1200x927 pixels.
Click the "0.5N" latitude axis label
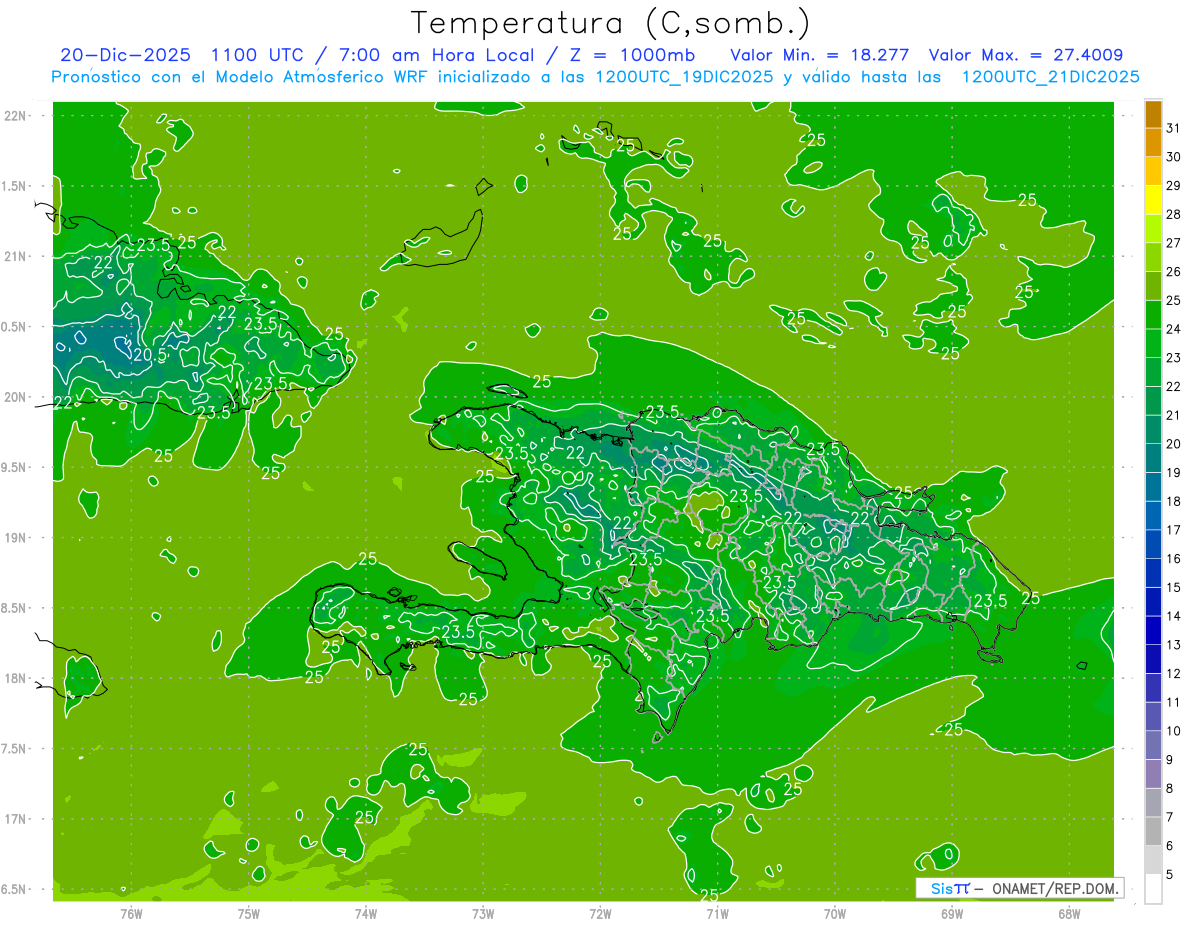click(x=15, y=327)
